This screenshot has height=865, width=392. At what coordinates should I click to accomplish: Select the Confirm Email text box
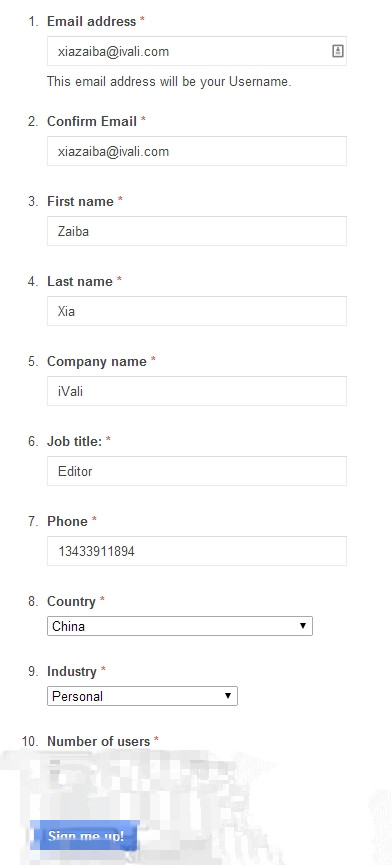[x=197, y=151]
